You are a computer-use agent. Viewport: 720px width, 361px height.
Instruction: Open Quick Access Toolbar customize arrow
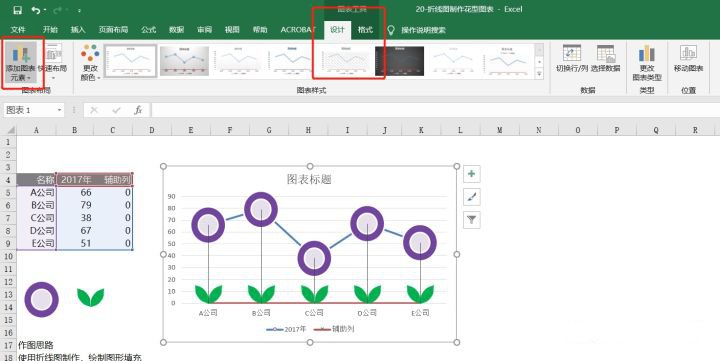point(79,11)
